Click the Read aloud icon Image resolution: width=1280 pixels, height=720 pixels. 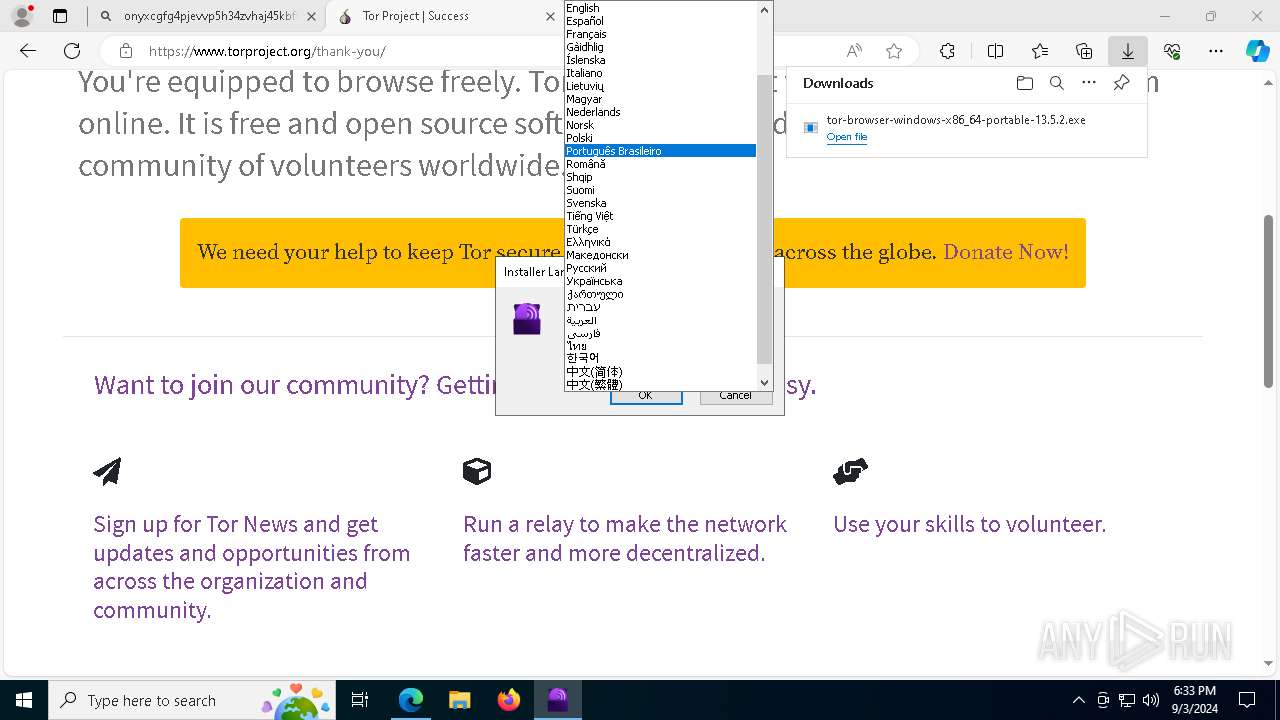pyautogui.click(x=854, y=51)
